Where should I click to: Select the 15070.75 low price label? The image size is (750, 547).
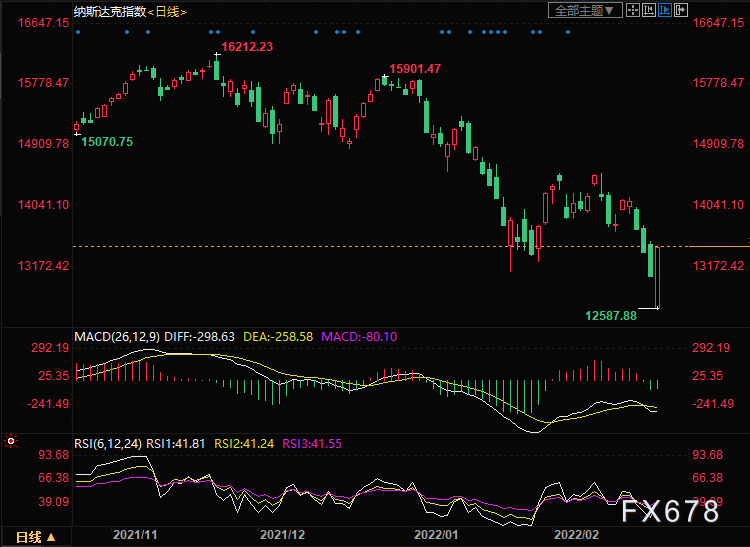click(107, 142)
